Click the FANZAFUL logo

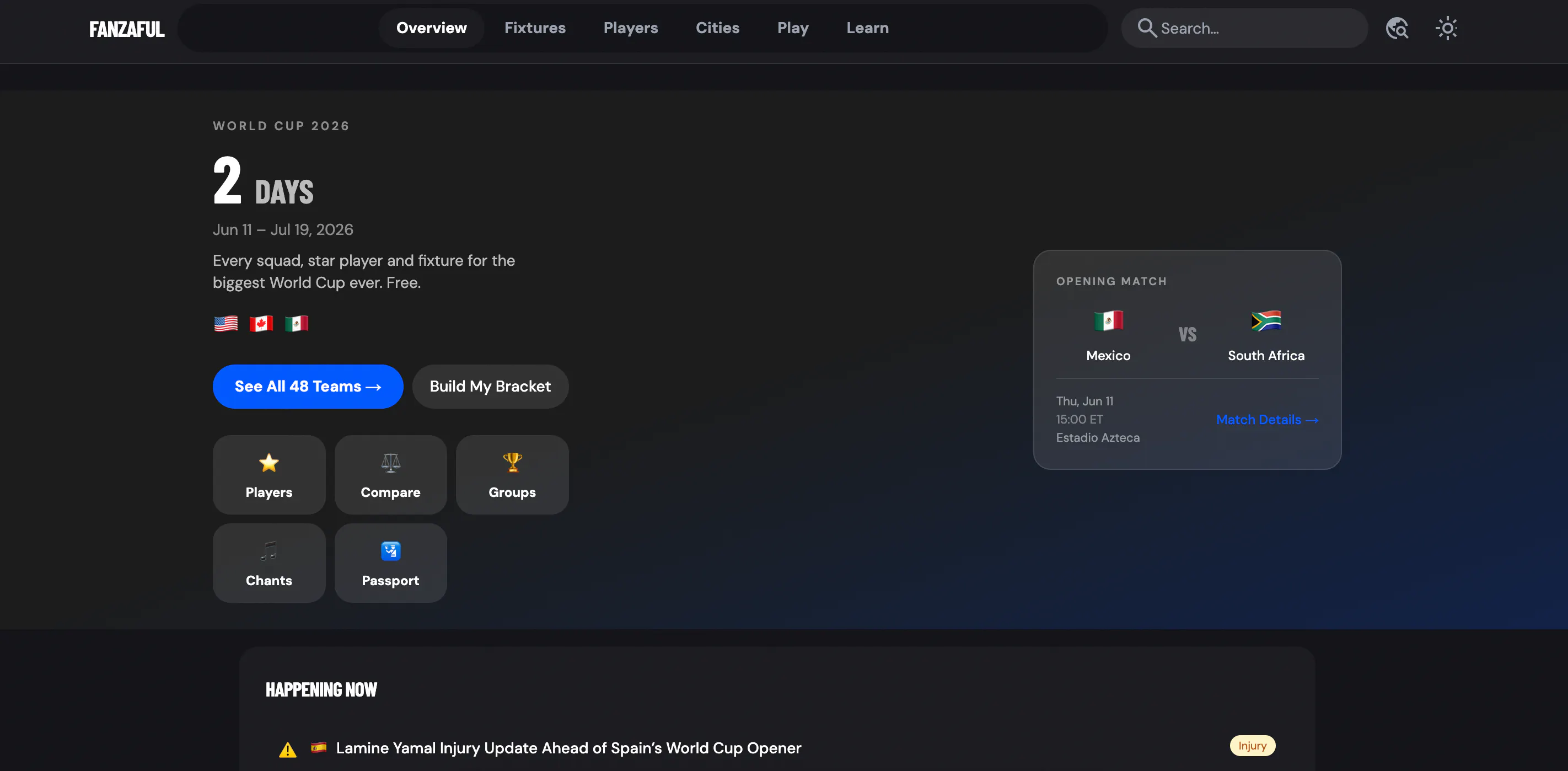click(127, 29)
